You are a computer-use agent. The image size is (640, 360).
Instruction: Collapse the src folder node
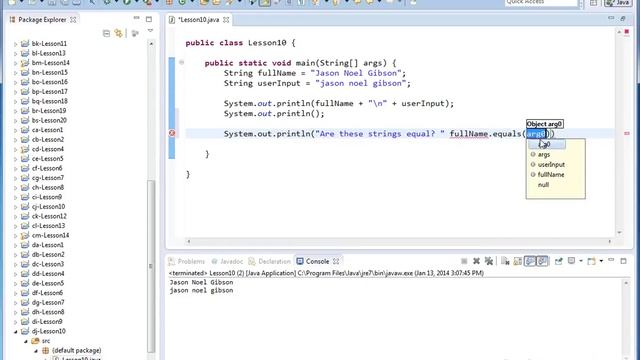[25, 341]
